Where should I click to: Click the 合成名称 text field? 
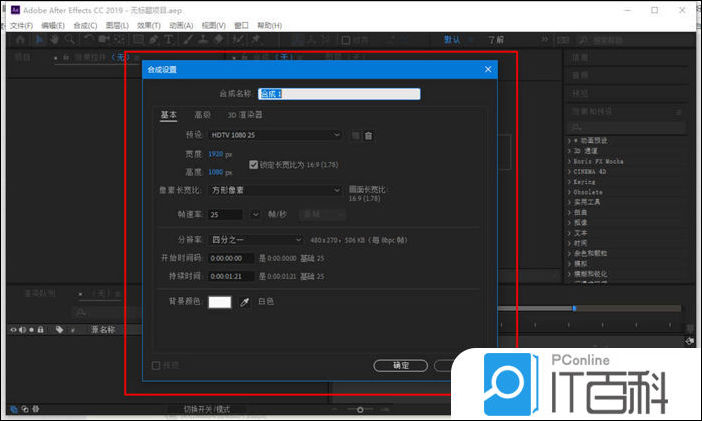click(339, 94)
